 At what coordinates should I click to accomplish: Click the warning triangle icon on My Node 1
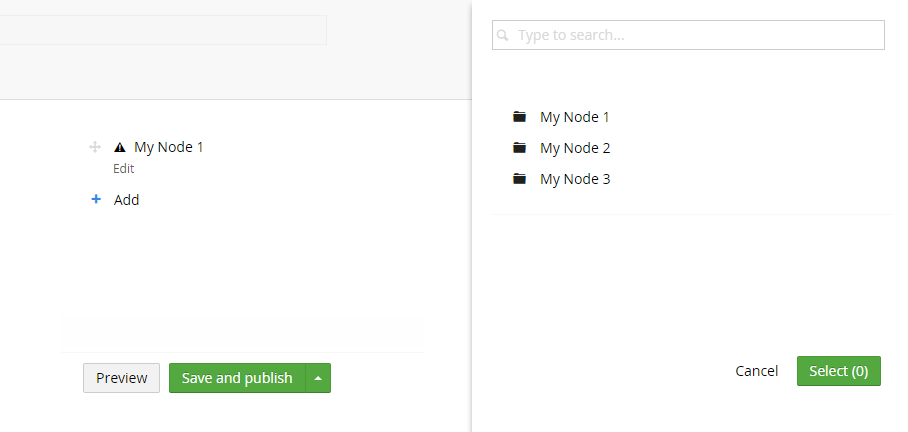pyautogui.click(x=120, y=147)
